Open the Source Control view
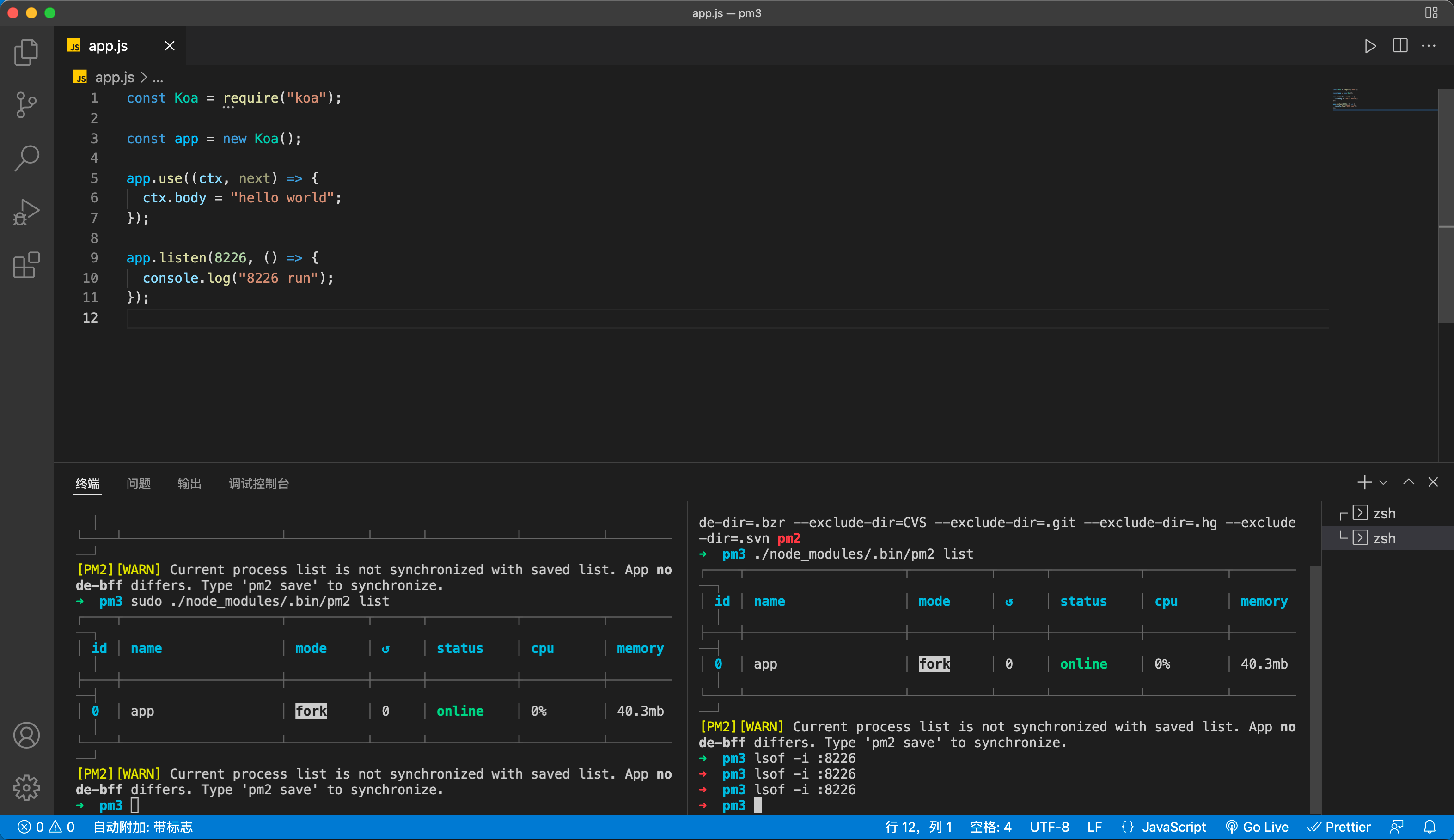 [x=26, y=105]
